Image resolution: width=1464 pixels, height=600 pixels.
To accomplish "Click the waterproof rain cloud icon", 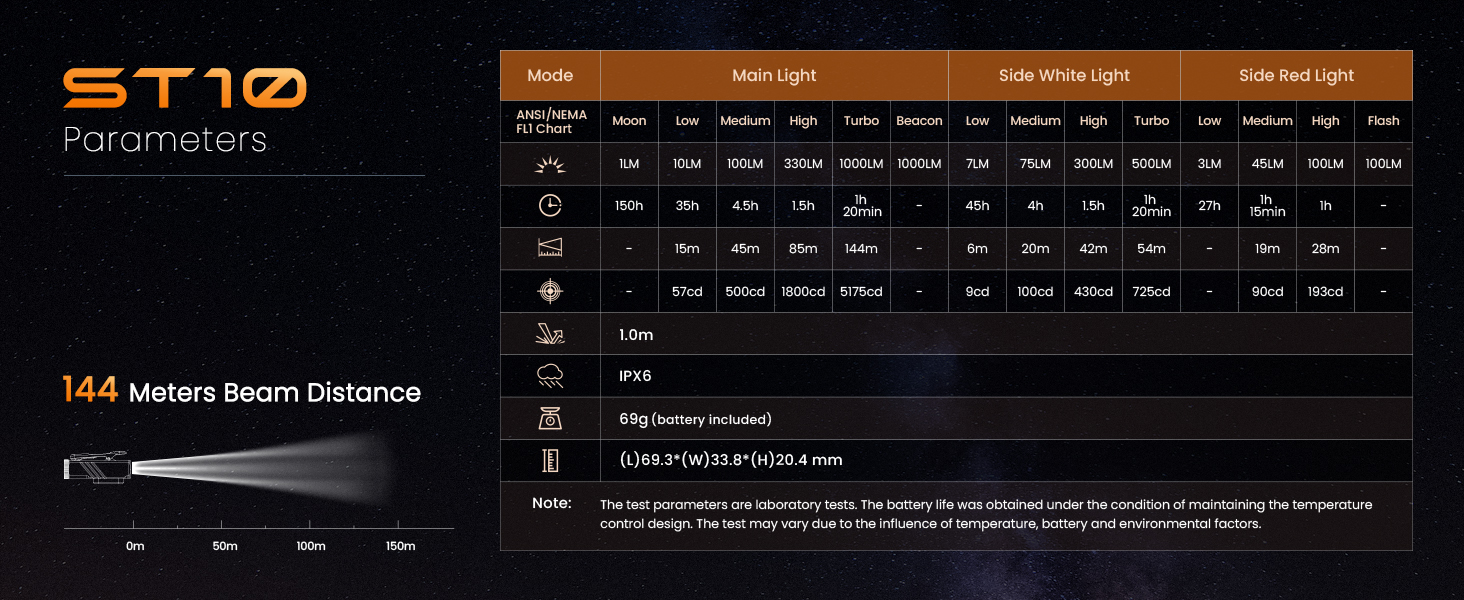I will pyautogui.click(x=550, y=376).
